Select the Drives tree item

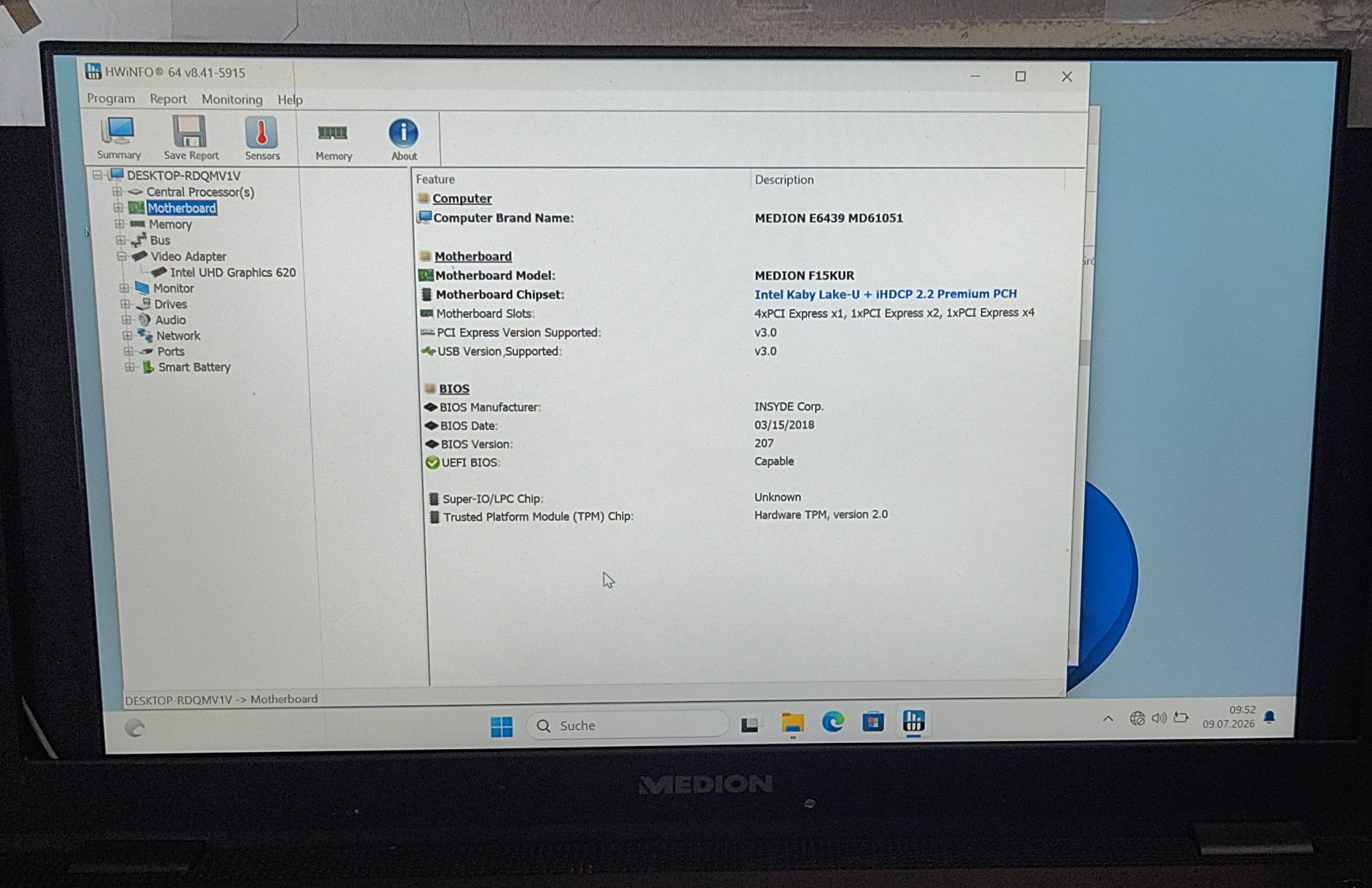(171, 304)
